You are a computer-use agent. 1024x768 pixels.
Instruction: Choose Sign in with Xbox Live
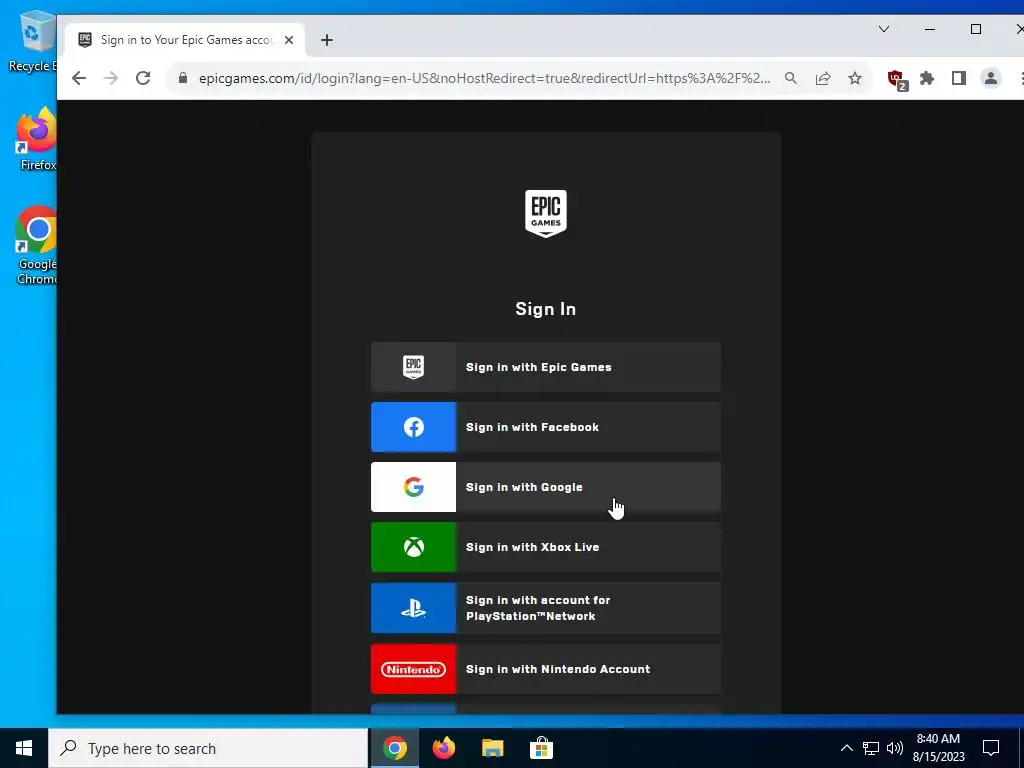[x=545, y=547]
